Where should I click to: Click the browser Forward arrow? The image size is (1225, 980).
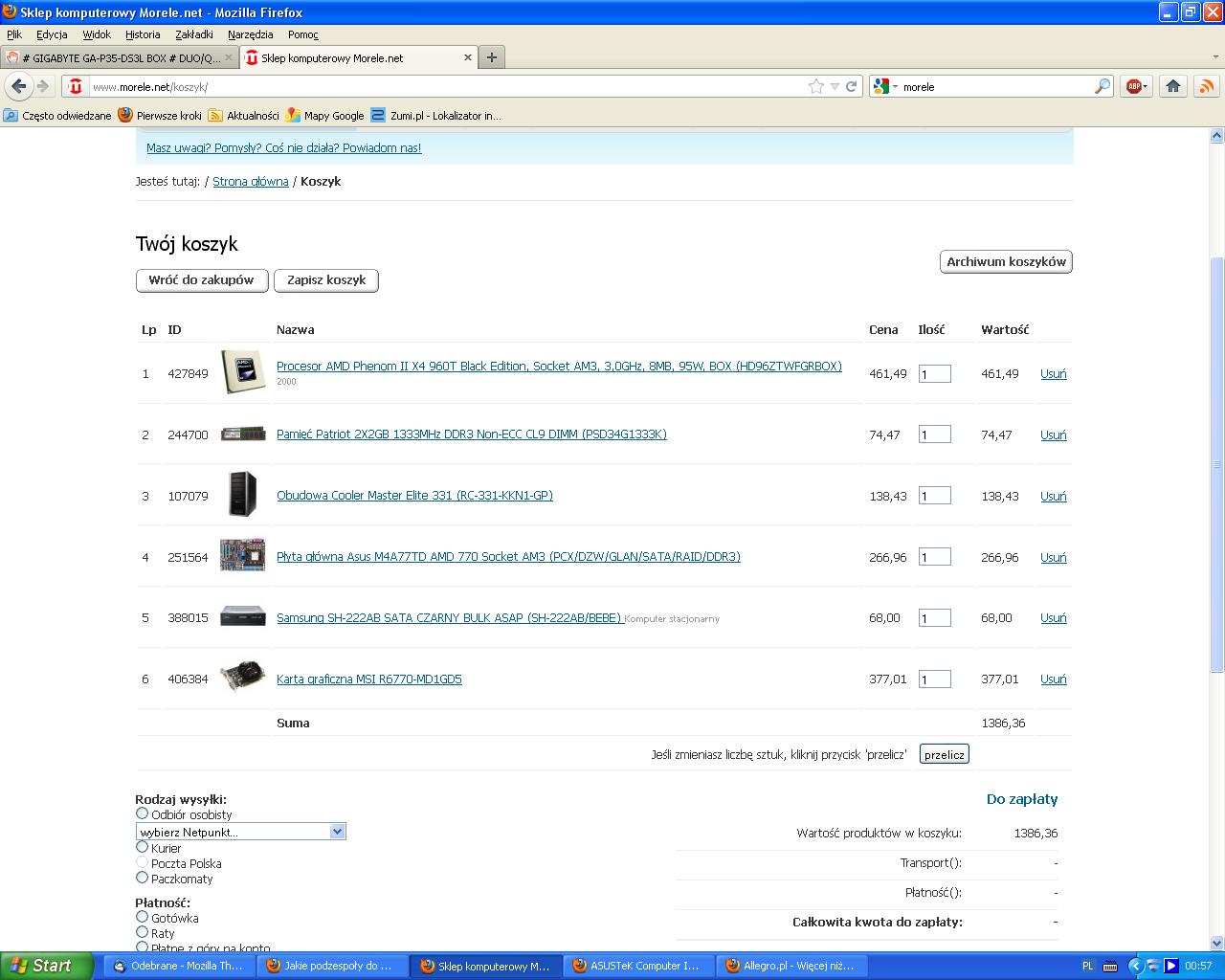[43, 86]
